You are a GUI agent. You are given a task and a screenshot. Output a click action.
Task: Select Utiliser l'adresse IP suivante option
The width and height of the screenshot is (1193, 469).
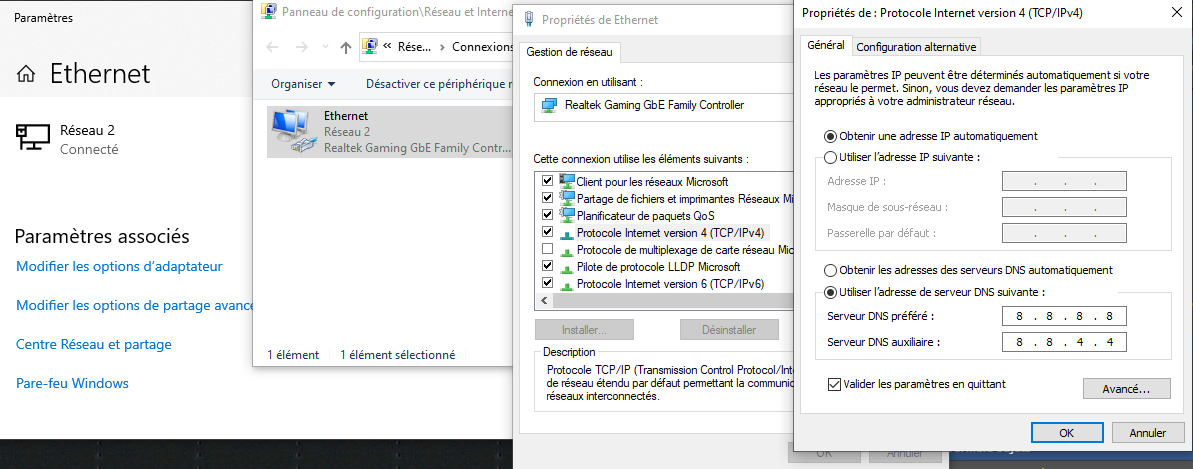[x=830, y=157]
